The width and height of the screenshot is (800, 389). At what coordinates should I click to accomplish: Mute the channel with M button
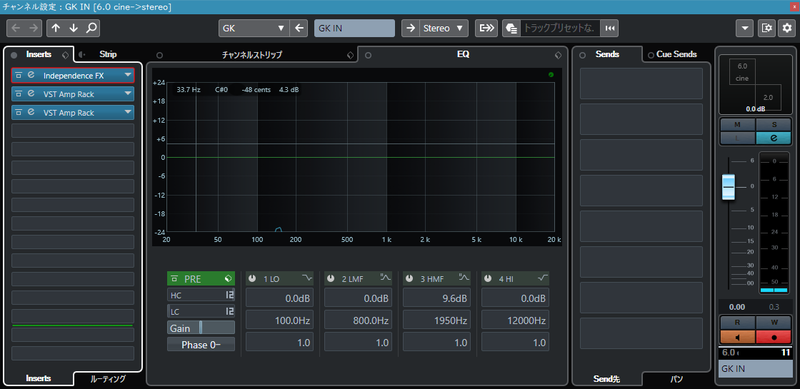[737, 125]
